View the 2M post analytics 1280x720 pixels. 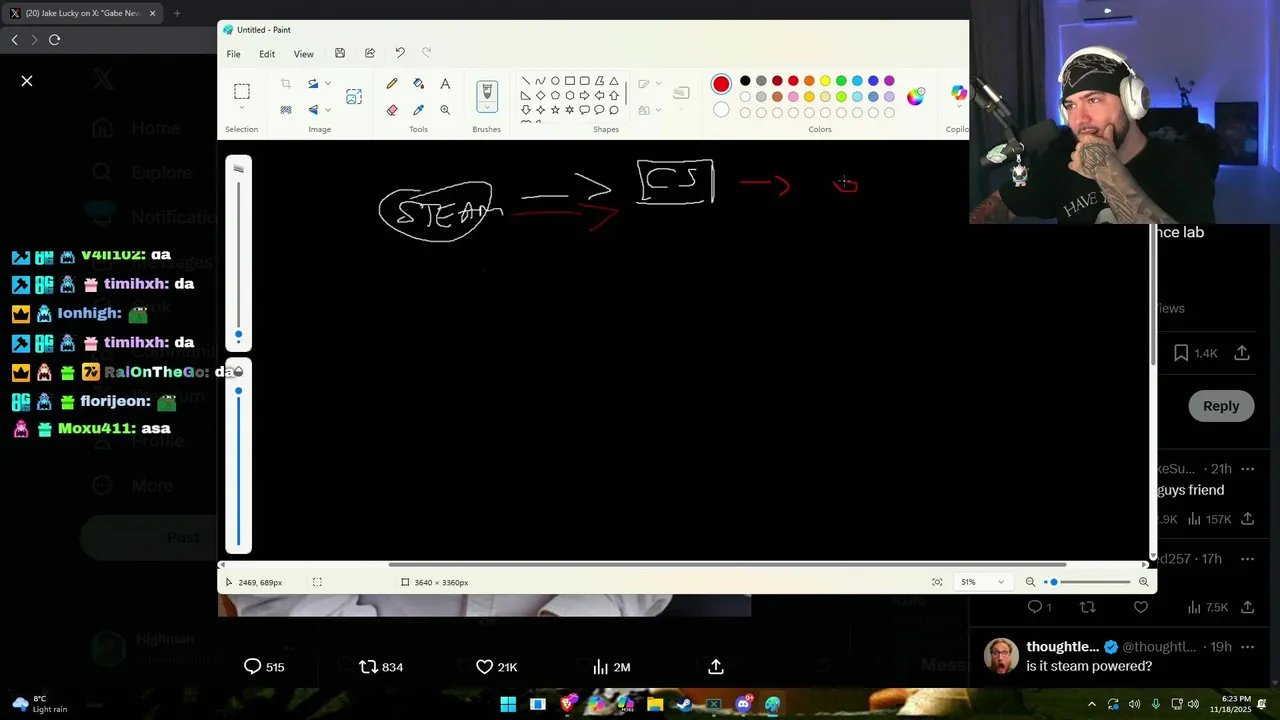click(x=611, y=667)
